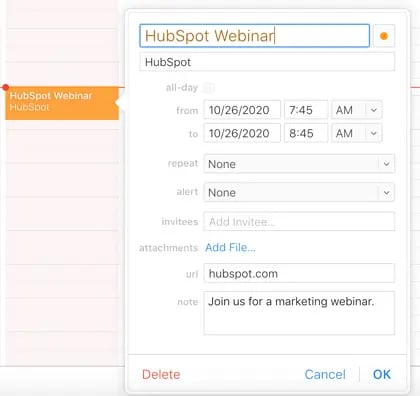Screen dimensions: 420x396
Task: Edit the HubSpot location field
Action: (267, 62)
